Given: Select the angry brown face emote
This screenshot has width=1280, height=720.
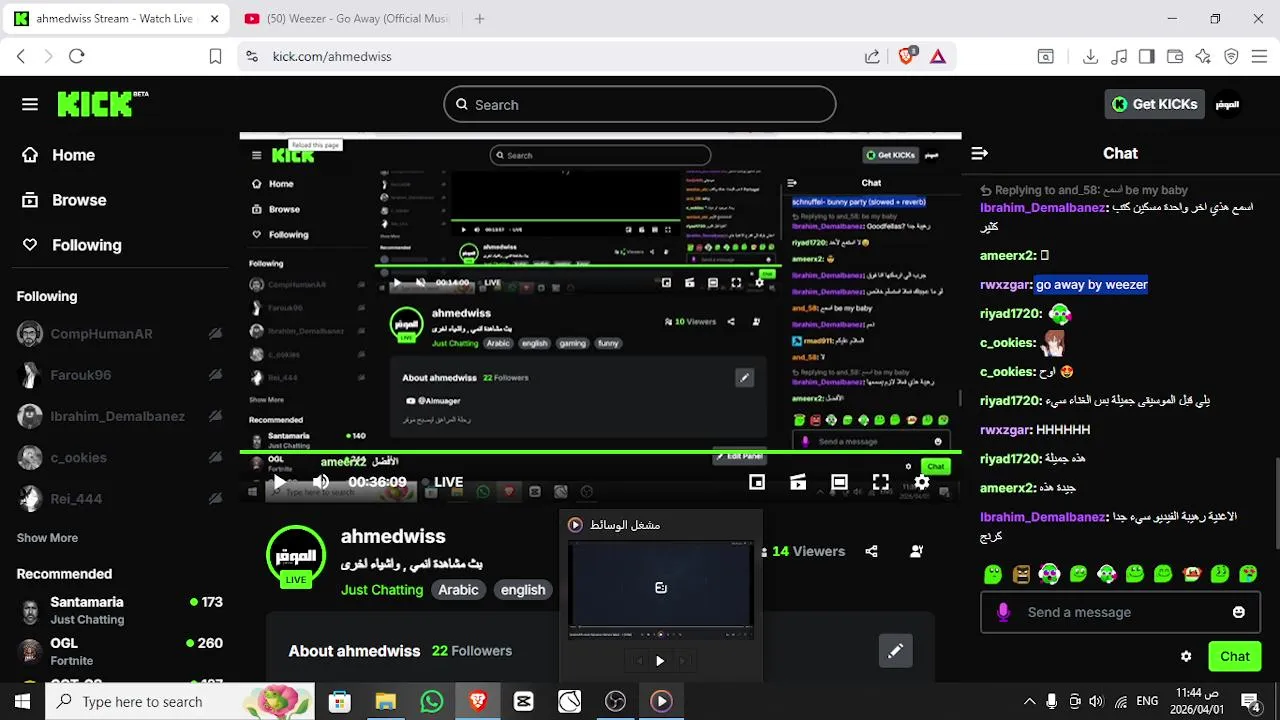Looking at the screenshot, I should 1021,574.
